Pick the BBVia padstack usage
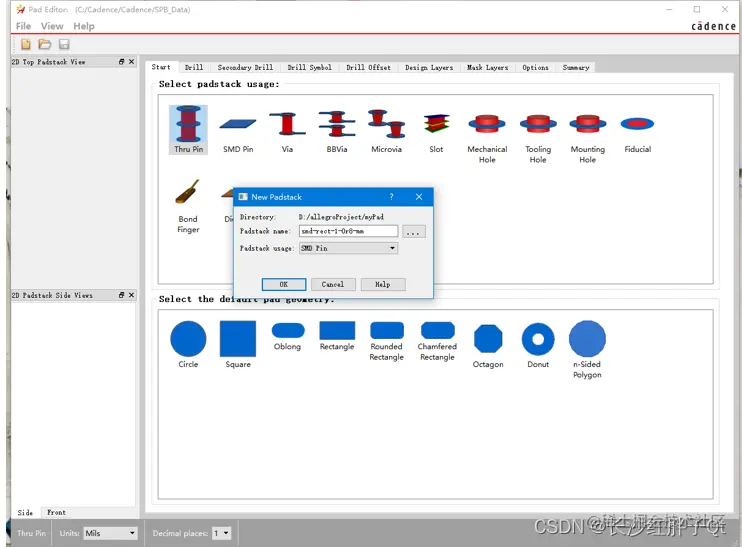Viewport: 742px width, 547px height. pos(336,132)
